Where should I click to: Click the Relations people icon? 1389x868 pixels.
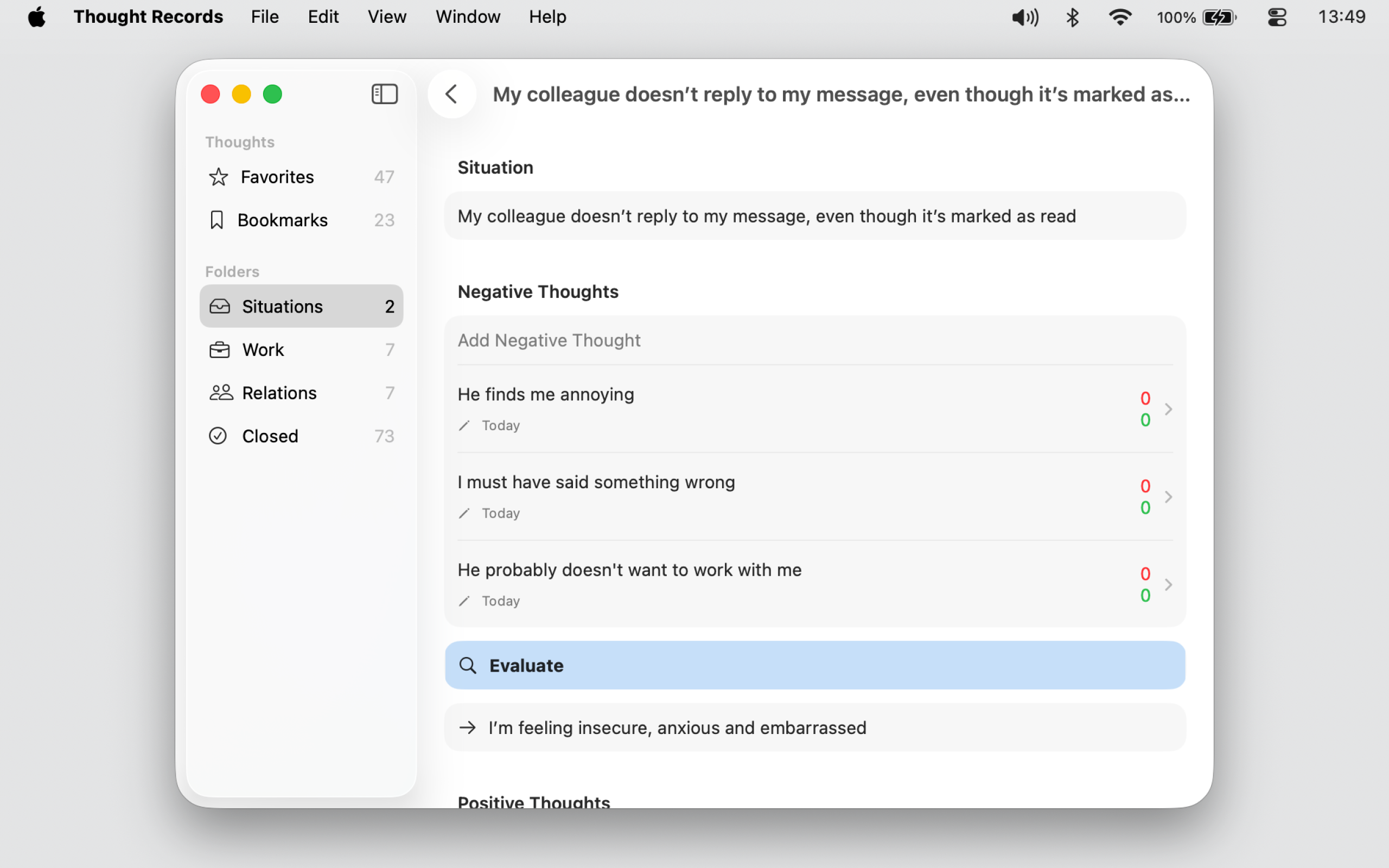pyautogui.click(x=221, y=393)
